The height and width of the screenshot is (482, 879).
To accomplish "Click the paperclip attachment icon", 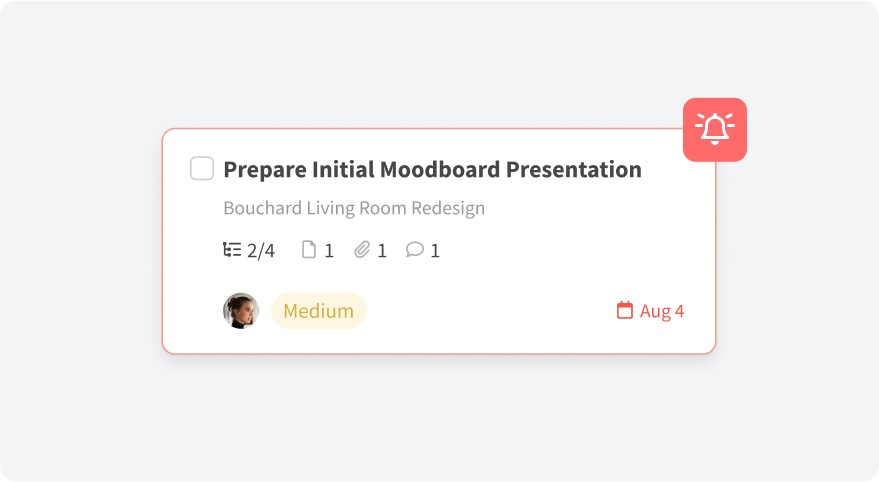I will pyautogui.click(x=362, y=250).
